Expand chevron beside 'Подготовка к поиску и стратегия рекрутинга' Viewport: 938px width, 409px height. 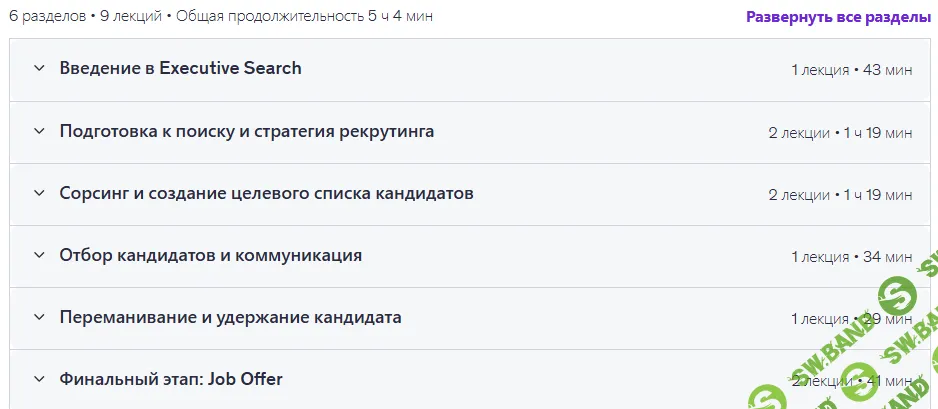(39, 131)
